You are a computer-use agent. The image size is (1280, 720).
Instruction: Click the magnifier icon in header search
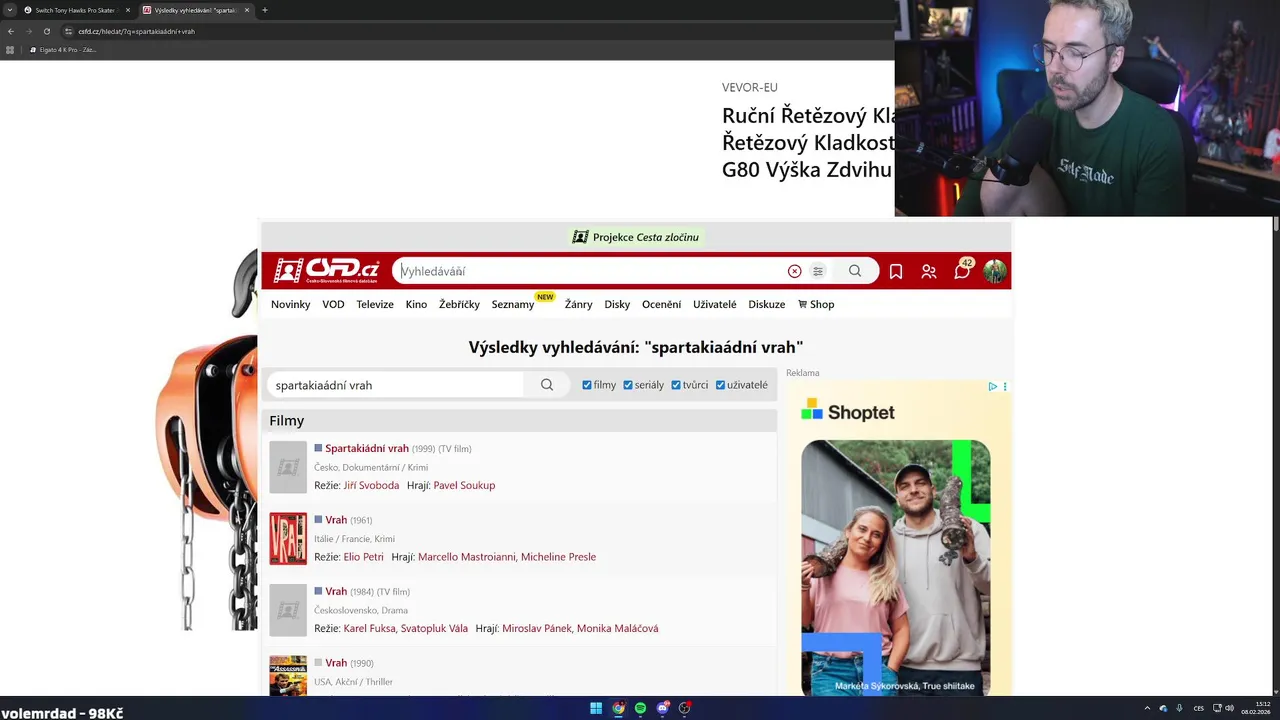click(855, 271)
